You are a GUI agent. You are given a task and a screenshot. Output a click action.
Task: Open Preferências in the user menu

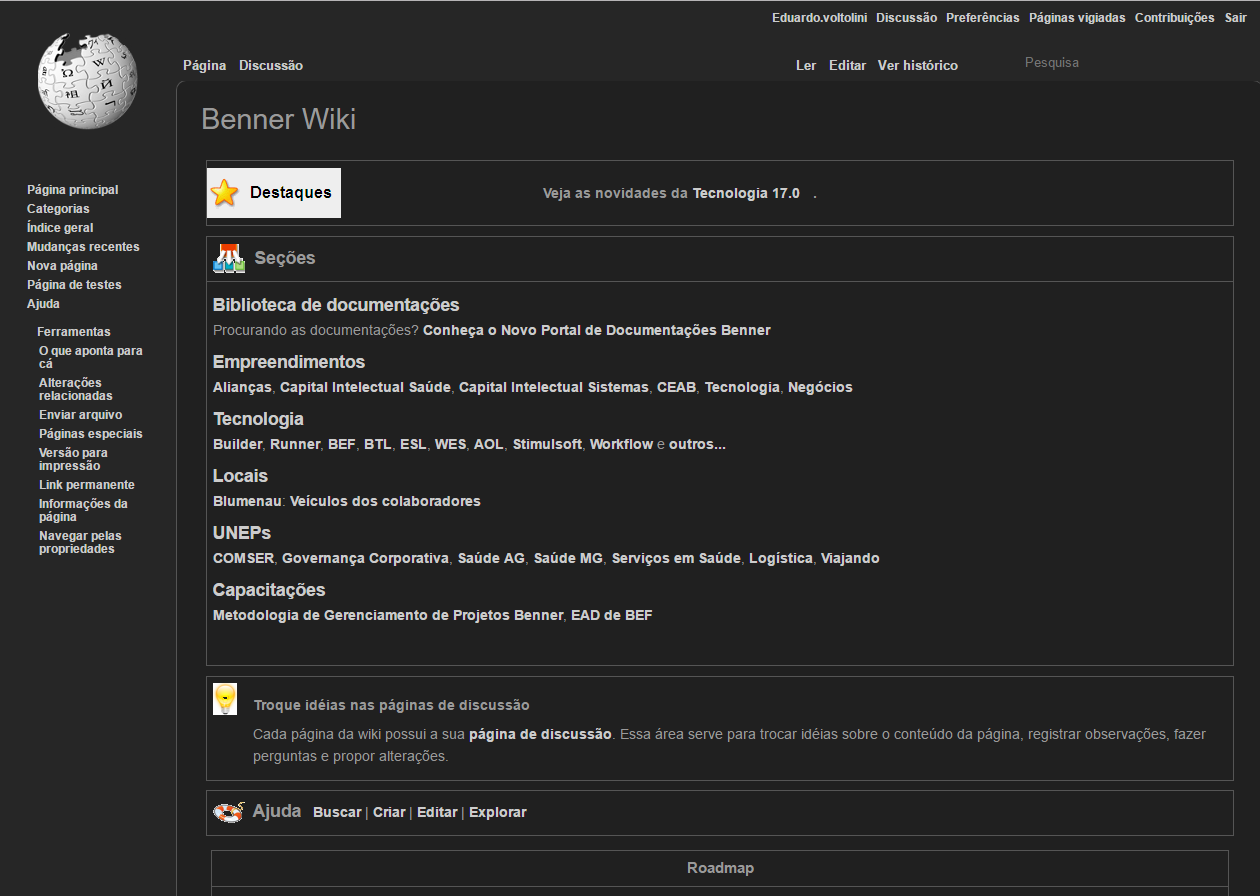(x=982, y=18)
